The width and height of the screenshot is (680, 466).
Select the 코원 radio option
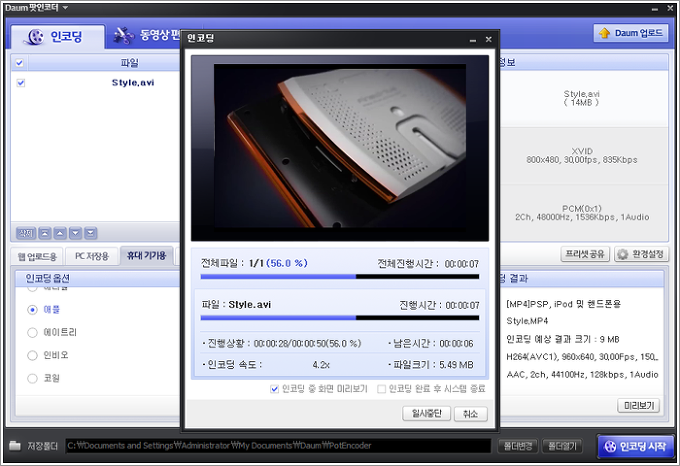coord(33,378)
